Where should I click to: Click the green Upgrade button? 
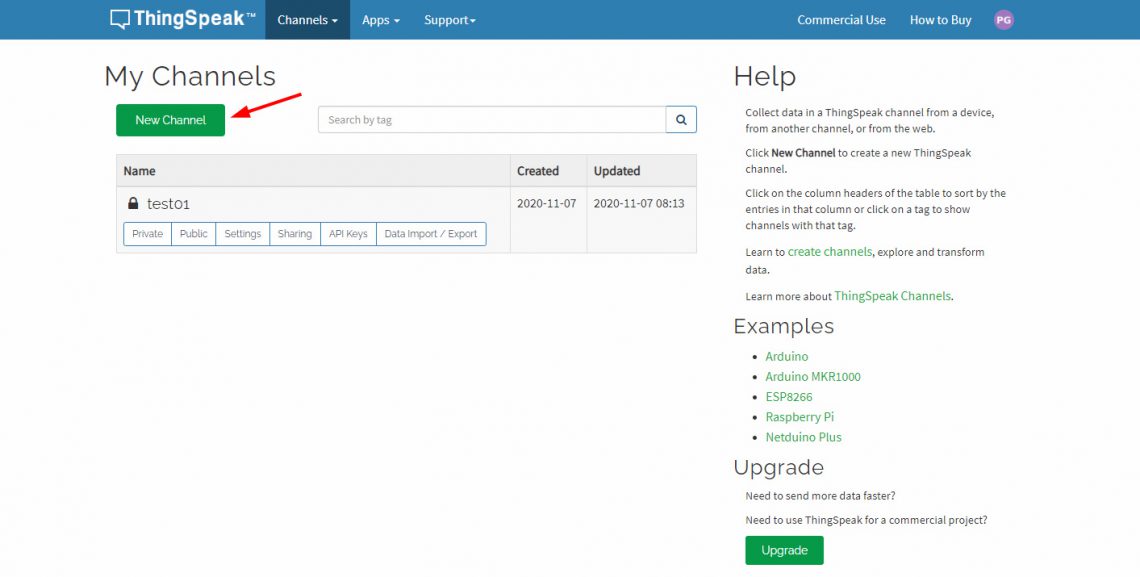(784, 550)
